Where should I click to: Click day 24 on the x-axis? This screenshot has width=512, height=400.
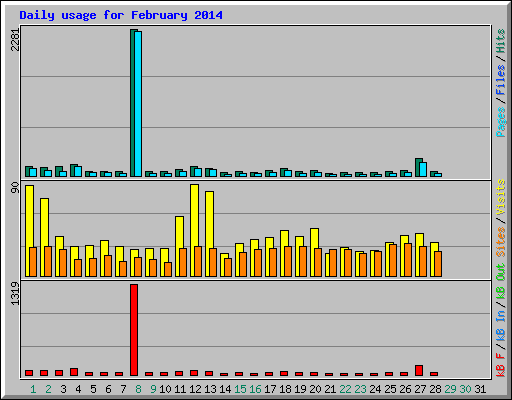coord(375,389)
